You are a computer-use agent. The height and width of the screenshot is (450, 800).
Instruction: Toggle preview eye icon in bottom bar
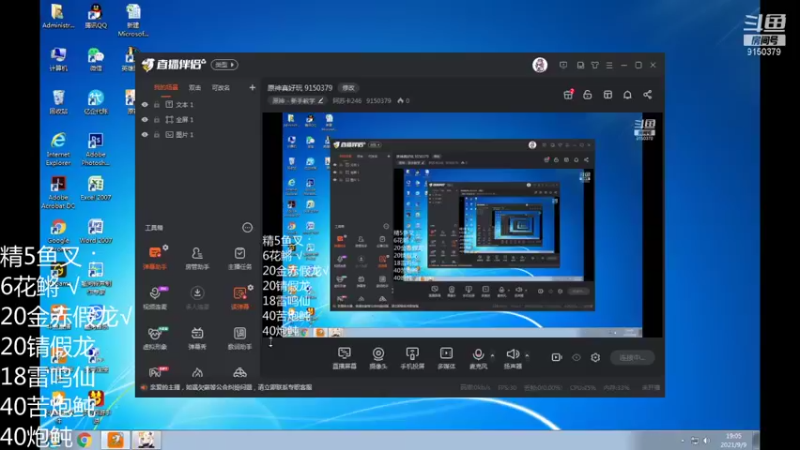(x=576, y=358)
